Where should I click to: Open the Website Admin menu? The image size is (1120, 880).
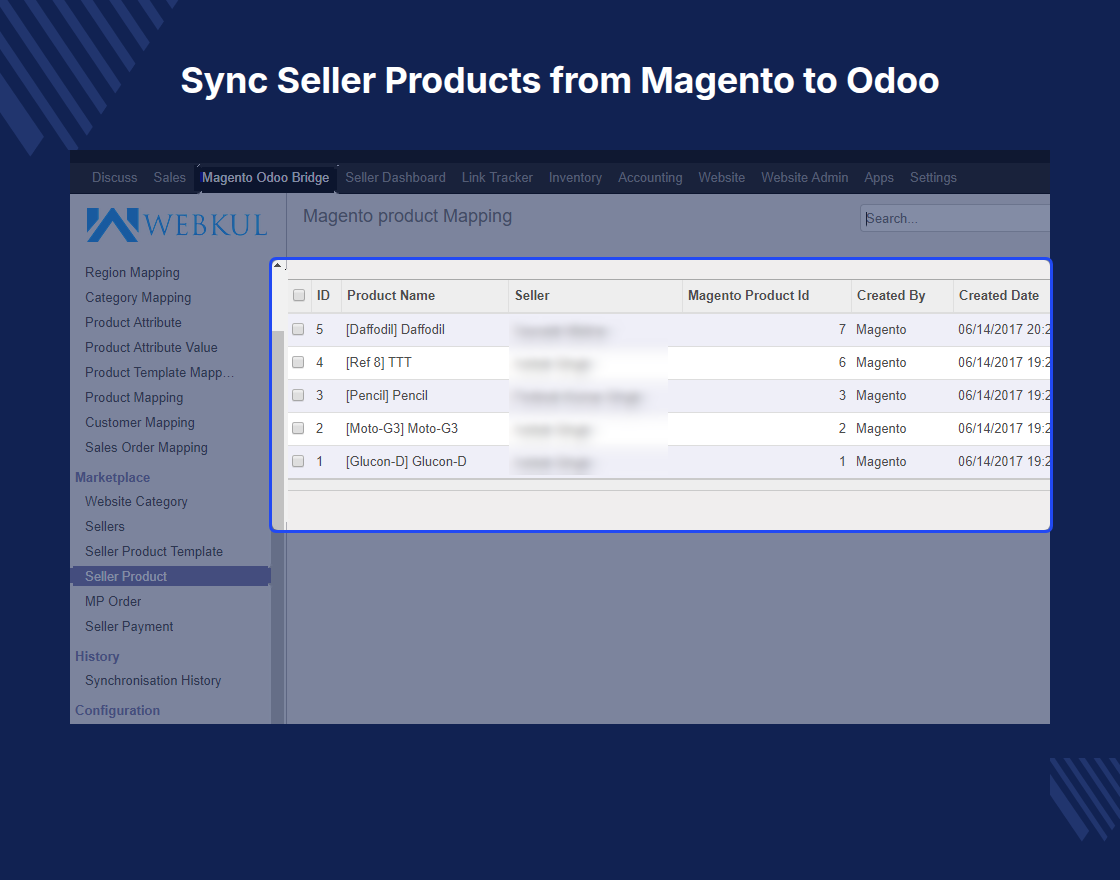804,177
